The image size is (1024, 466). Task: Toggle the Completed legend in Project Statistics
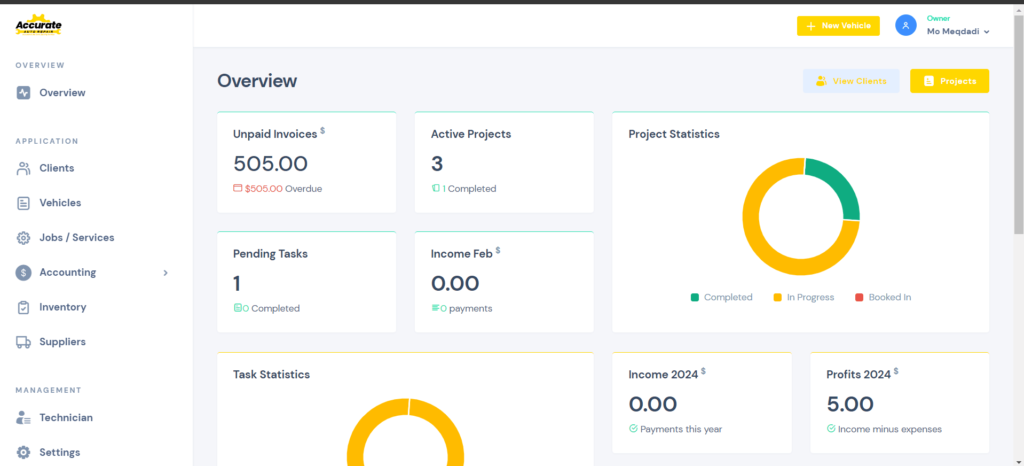click(x=722, y=297)
